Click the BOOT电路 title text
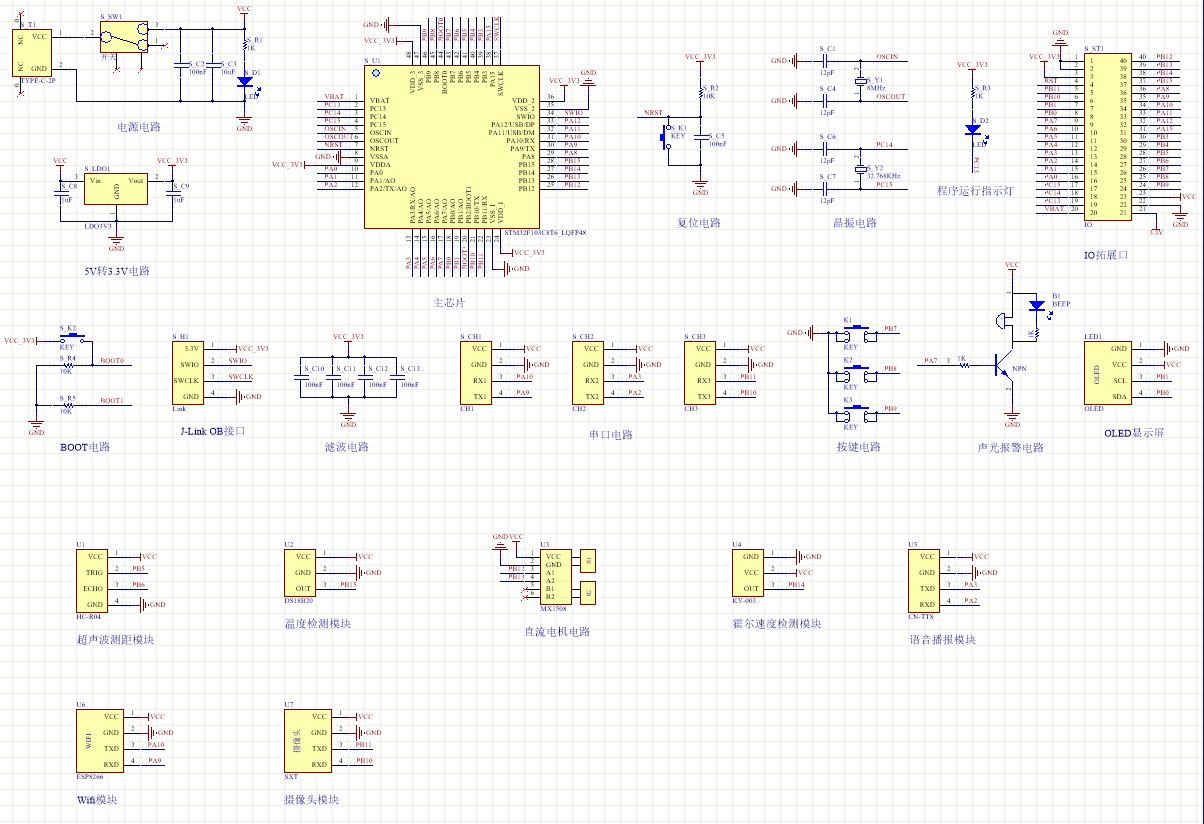The image size is (1204, 824). click(x=85, y=447)
